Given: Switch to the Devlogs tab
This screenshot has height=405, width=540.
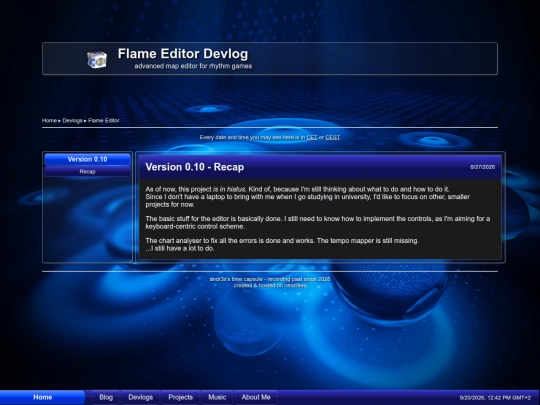Looking at the screenshot, I should [x=141, y=397].
